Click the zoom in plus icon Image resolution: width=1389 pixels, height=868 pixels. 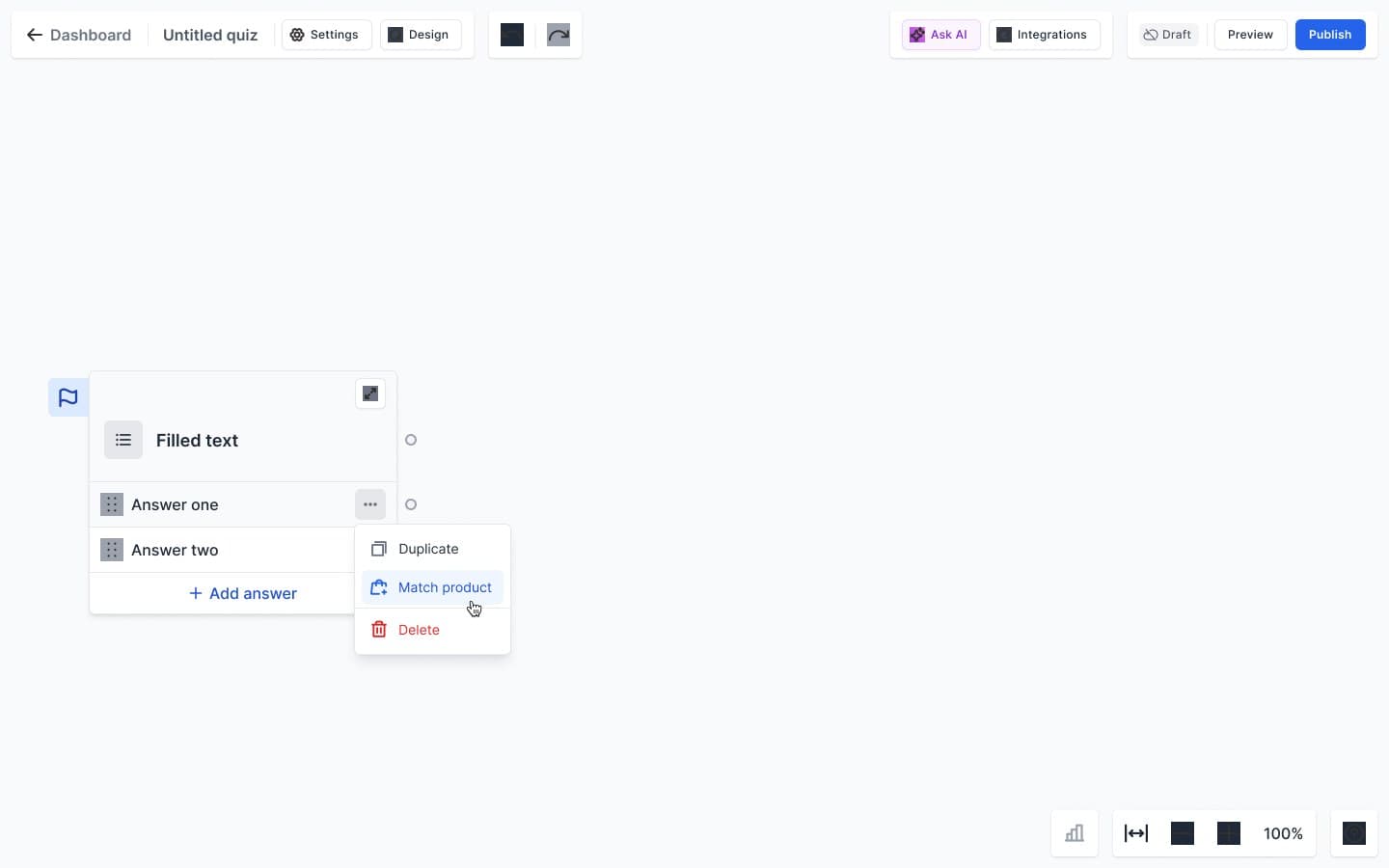point(1229,833)
